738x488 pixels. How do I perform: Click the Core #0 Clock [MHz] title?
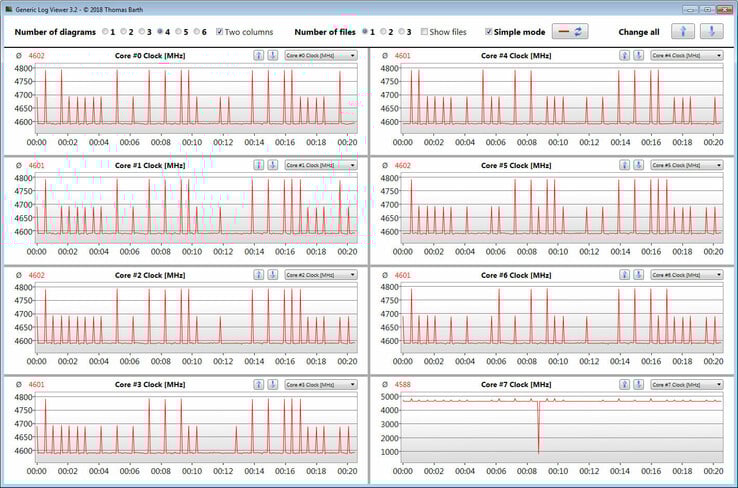150,56
